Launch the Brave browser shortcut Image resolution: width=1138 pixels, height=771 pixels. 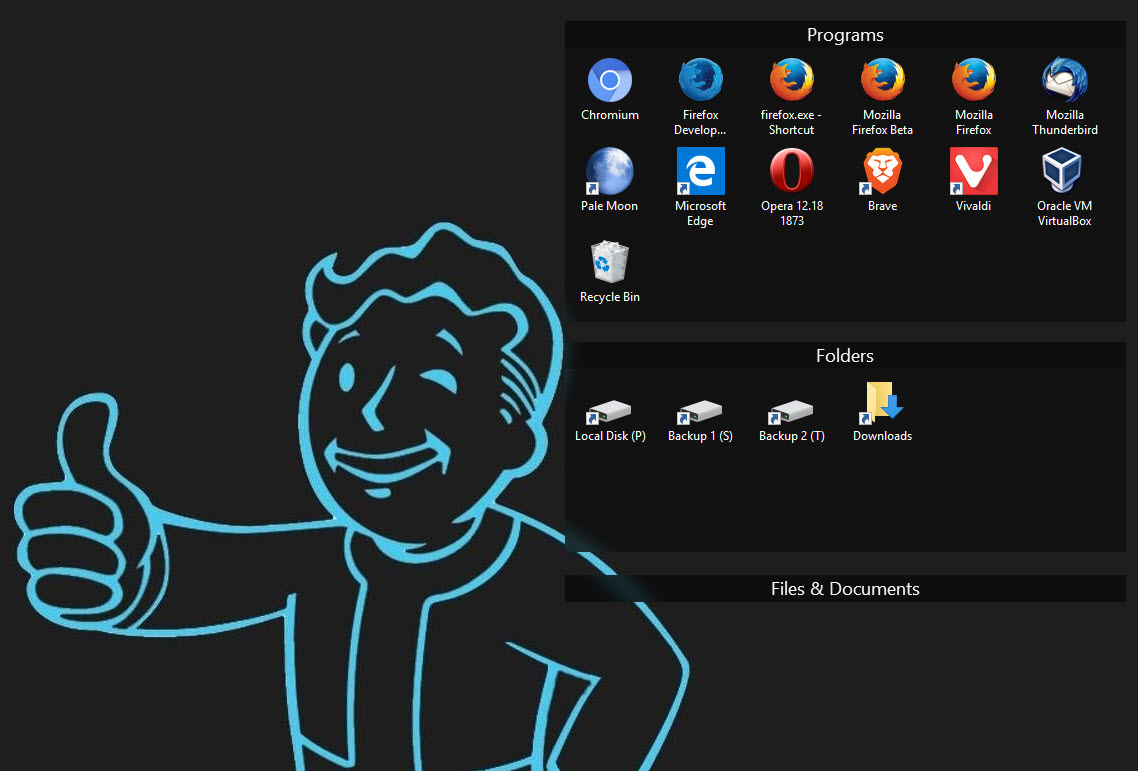pos(883,171)
